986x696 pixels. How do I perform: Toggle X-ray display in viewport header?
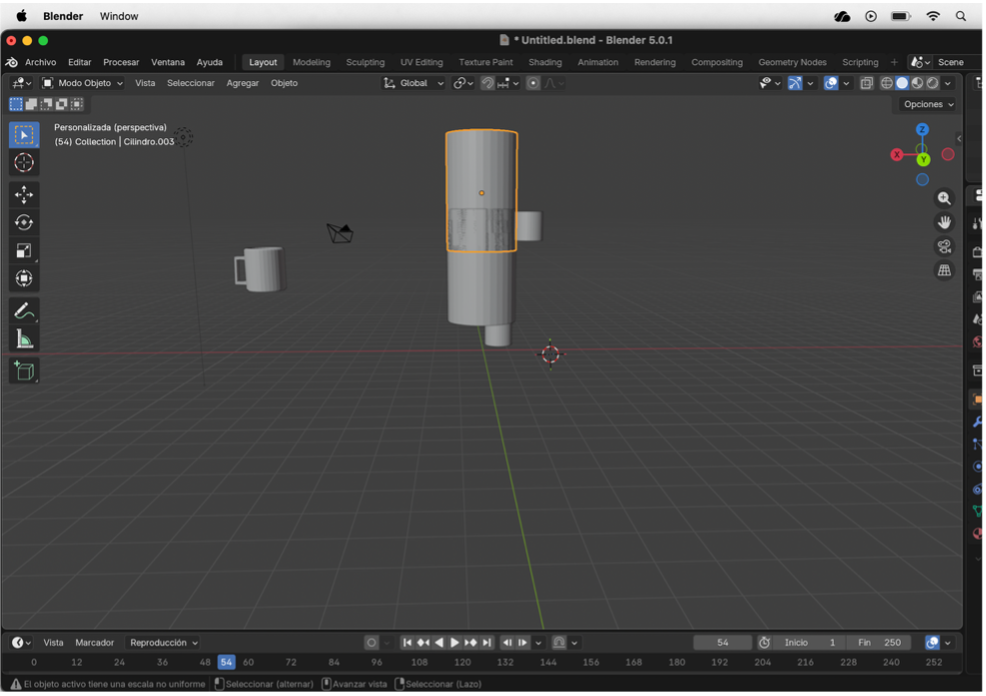(x=867, y=83)
